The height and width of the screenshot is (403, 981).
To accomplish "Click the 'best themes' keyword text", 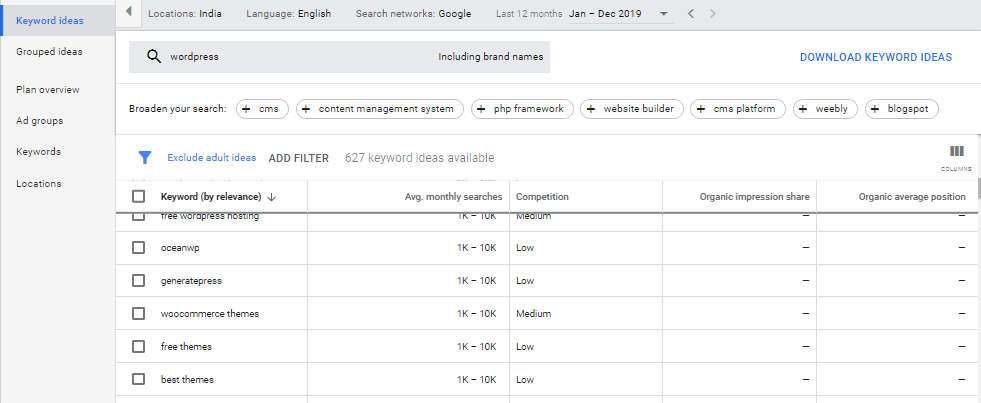I will 187,379.
